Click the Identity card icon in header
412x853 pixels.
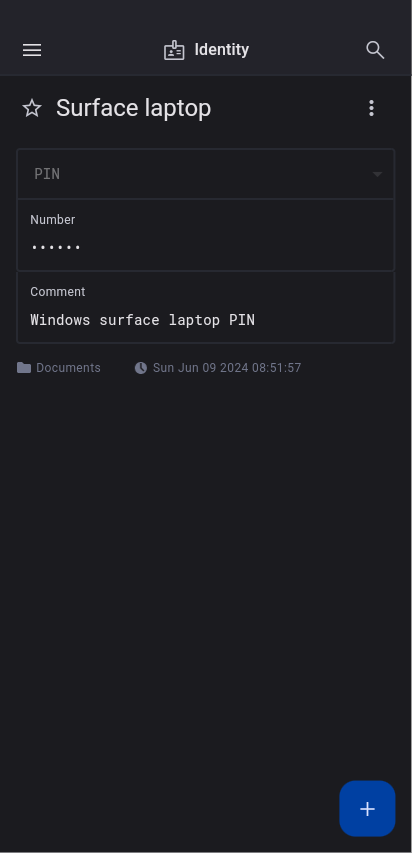174,50
